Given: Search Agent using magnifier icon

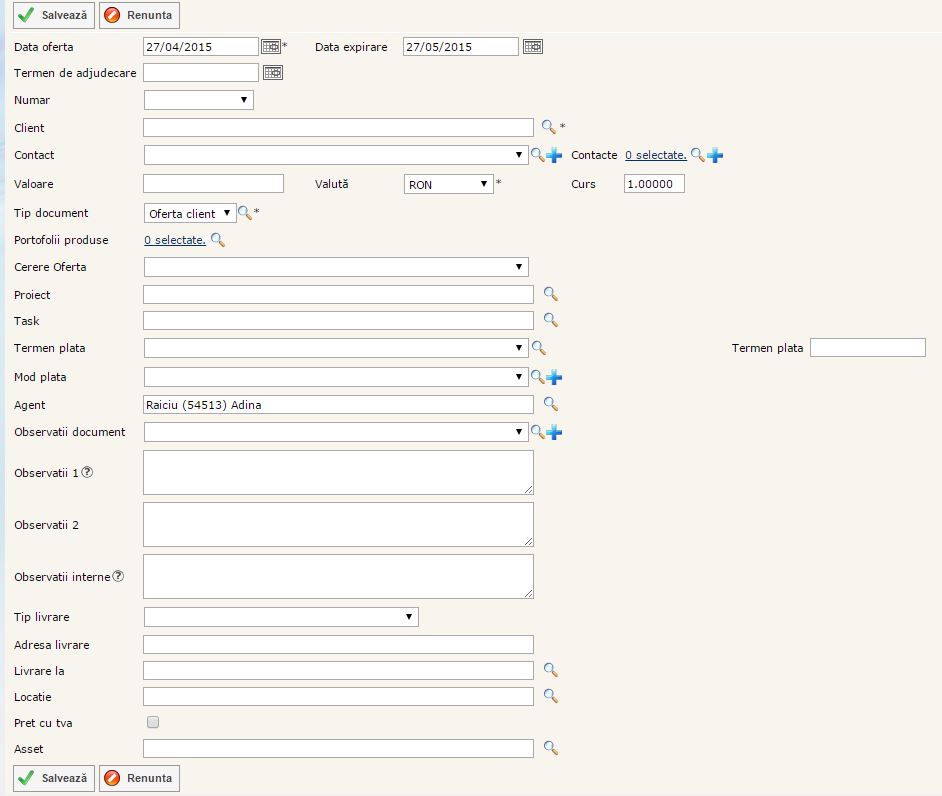Looking at the screenshot, I should (x=549, y=404).
